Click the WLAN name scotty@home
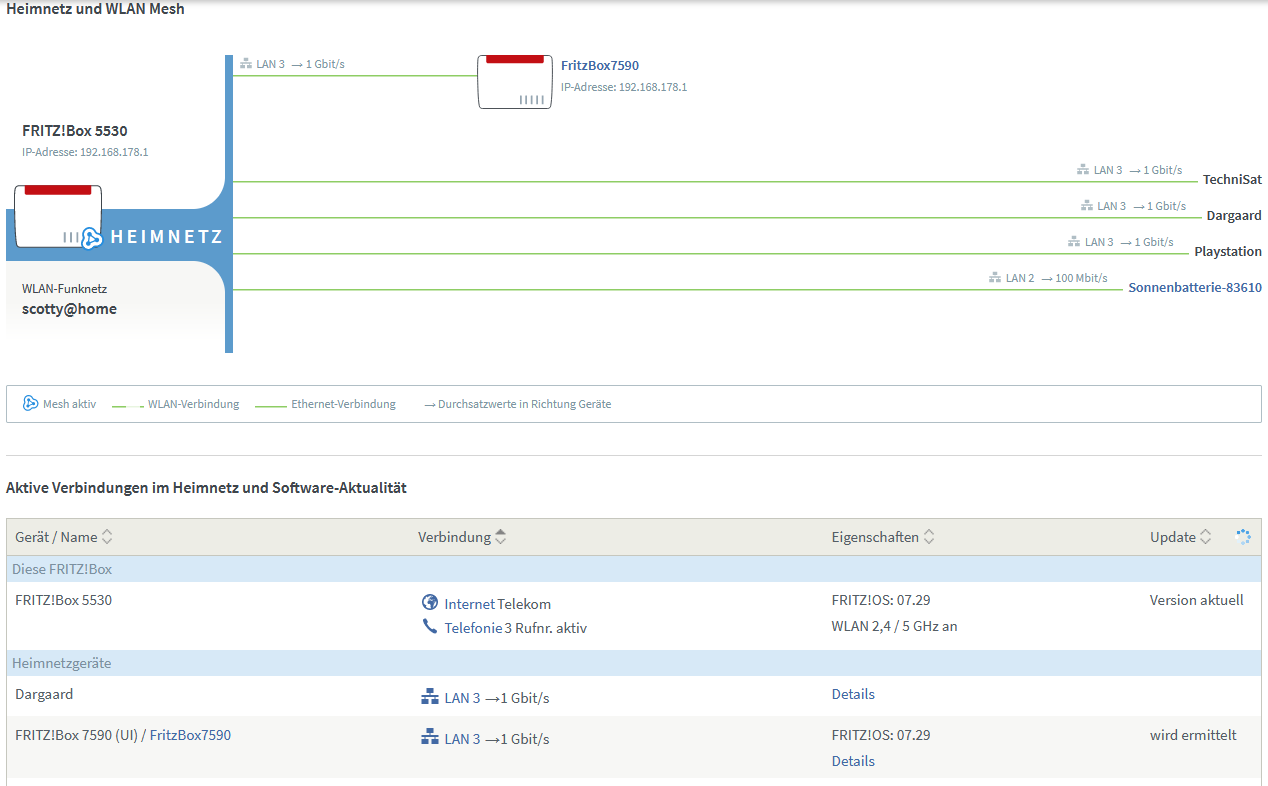Screen dimensions: 1268x786 69,309
